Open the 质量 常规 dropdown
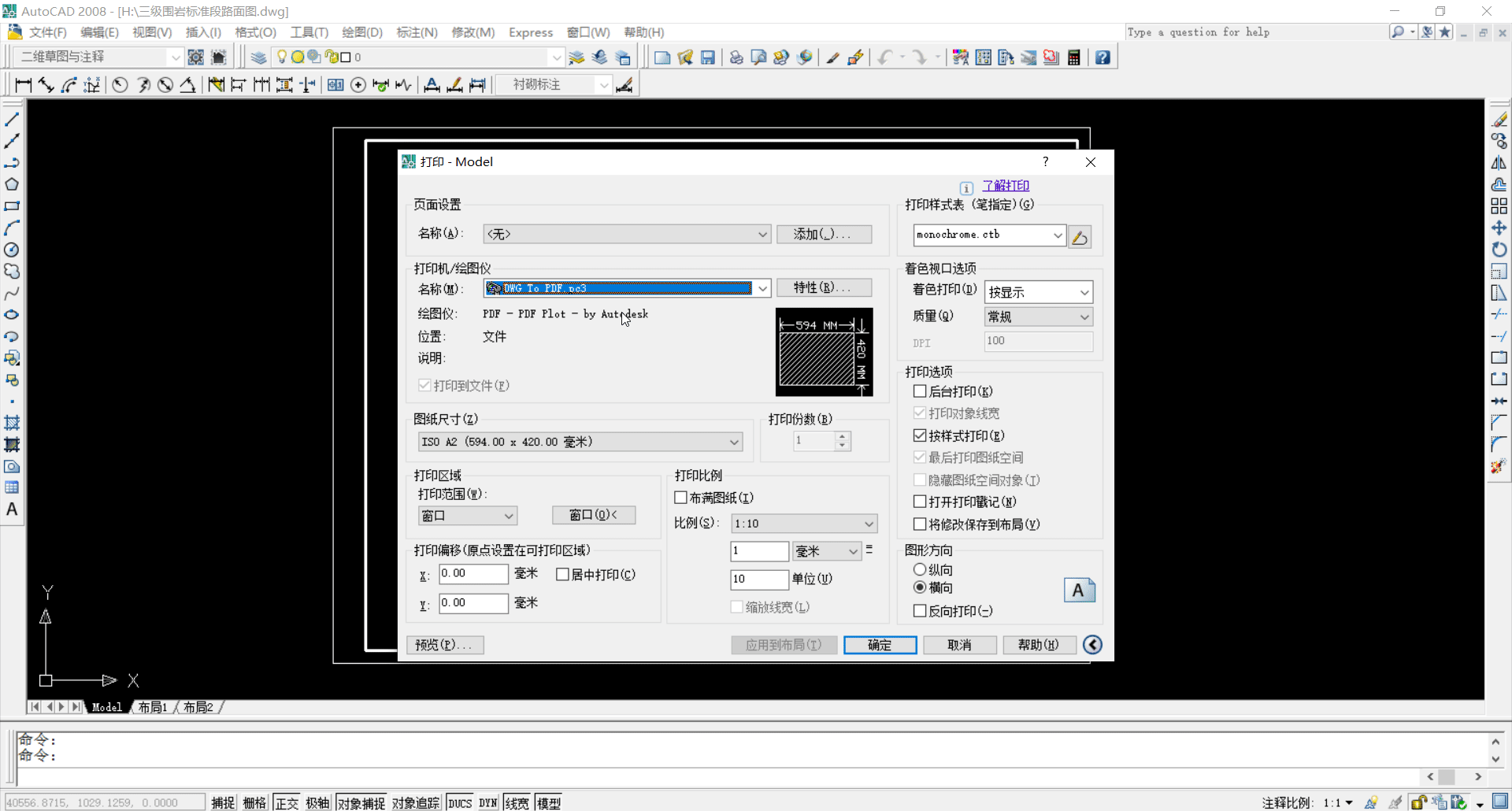This screenshot has height=811, width=1512. tap(1039, 317)
